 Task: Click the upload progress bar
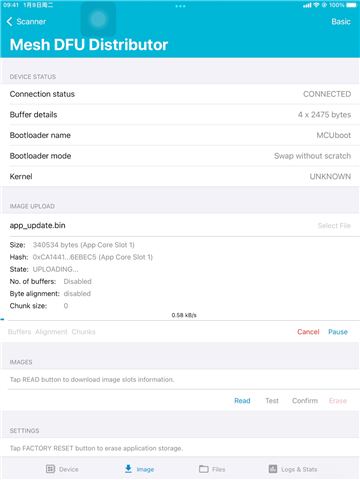180,320
